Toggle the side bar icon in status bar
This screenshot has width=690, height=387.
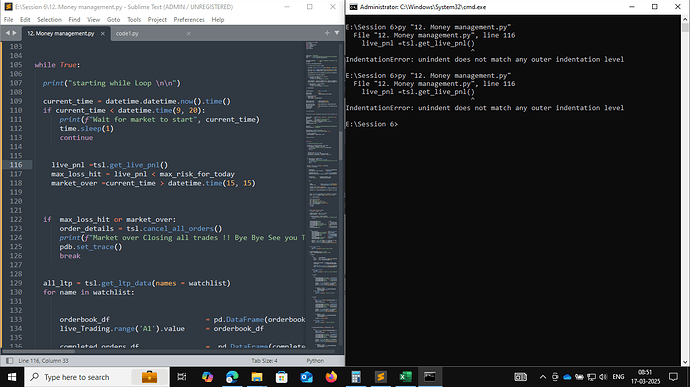tap(9, 361)
